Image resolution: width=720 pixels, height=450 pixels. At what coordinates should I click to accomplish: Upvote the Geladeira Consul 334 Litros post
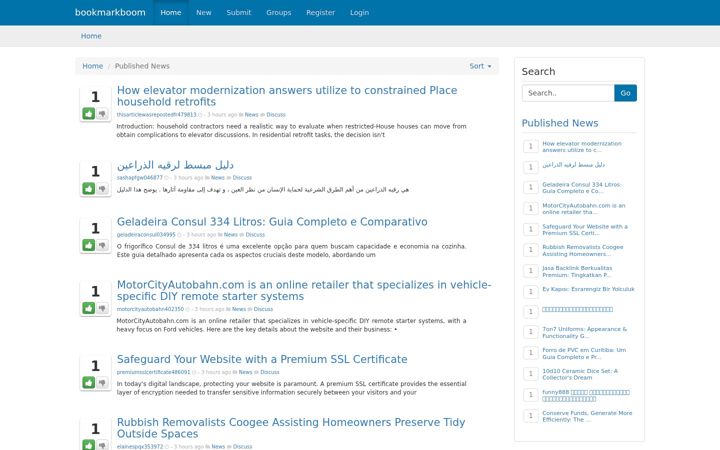(89, 245)
